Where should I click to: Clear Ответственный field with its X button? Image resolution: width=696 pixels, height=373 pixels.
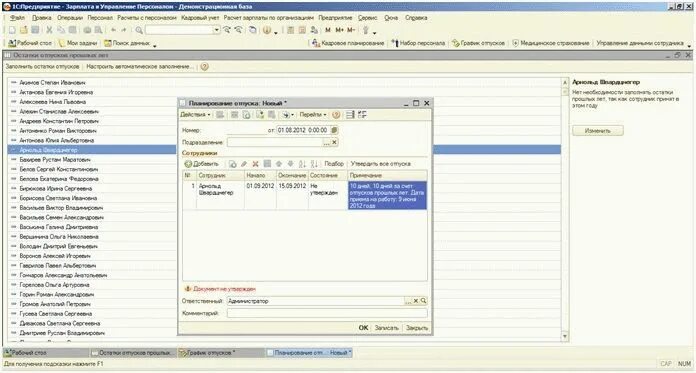coord(416,301)
